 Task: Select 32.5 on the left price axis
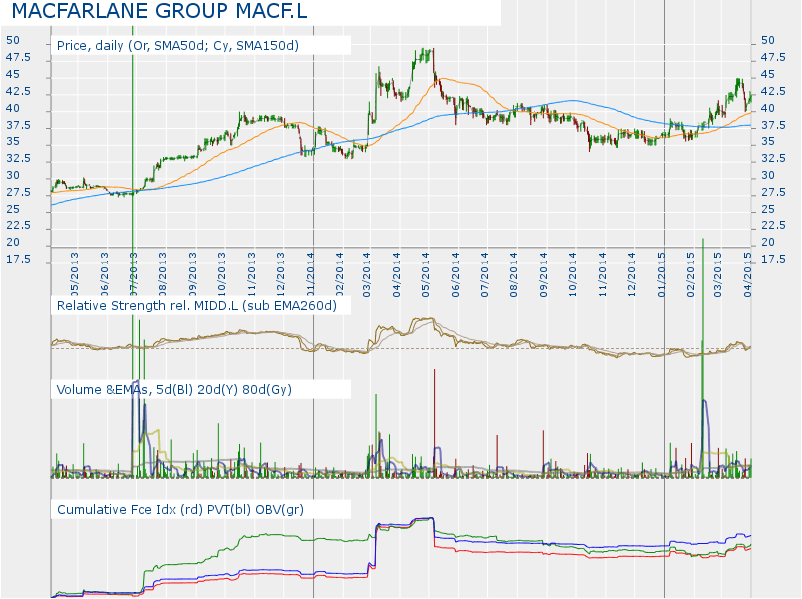[18, 159]
